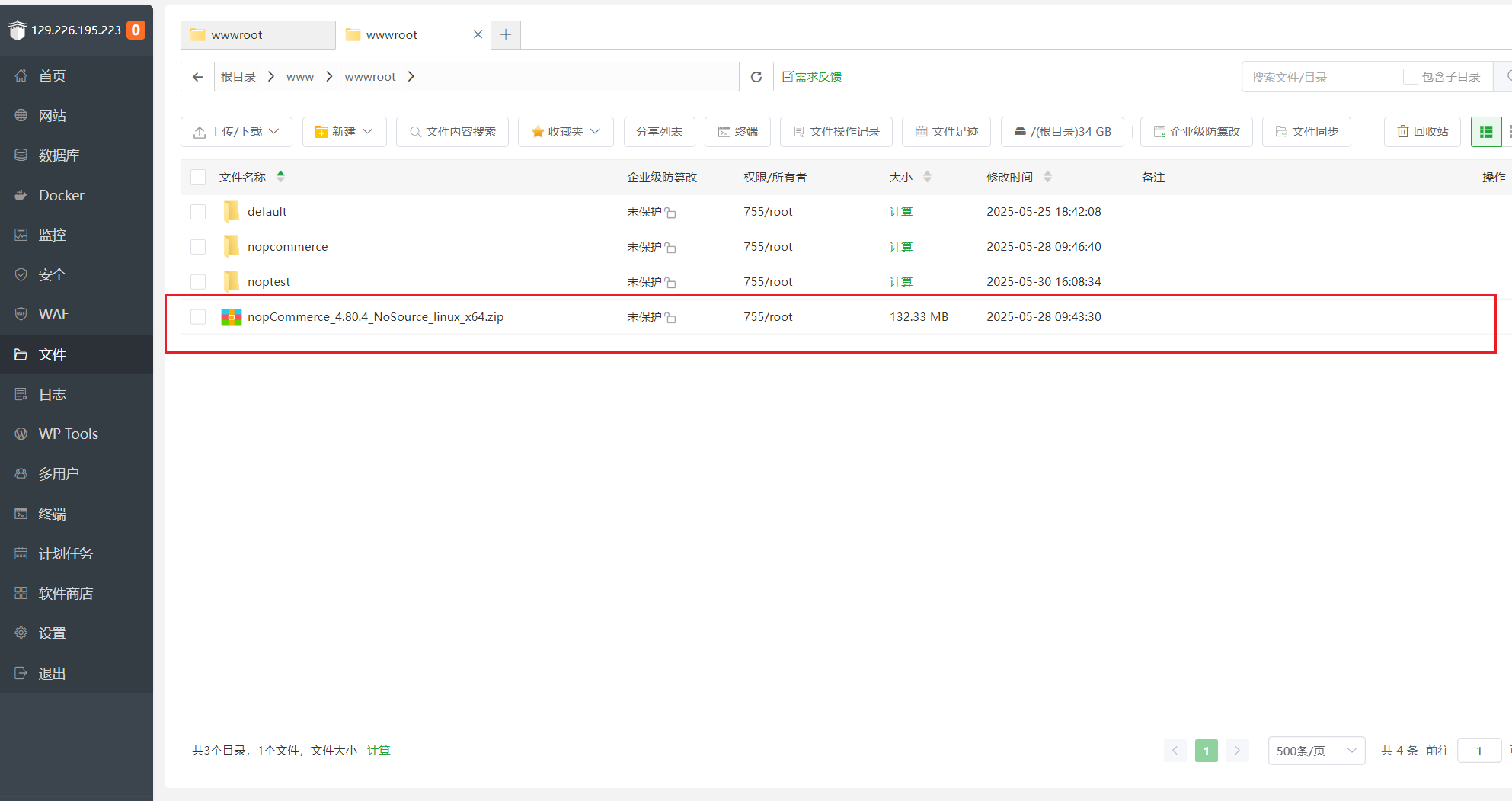Open WAF firewall page
The width and height of the screenshot is (1512, 801).
[76, 314]
